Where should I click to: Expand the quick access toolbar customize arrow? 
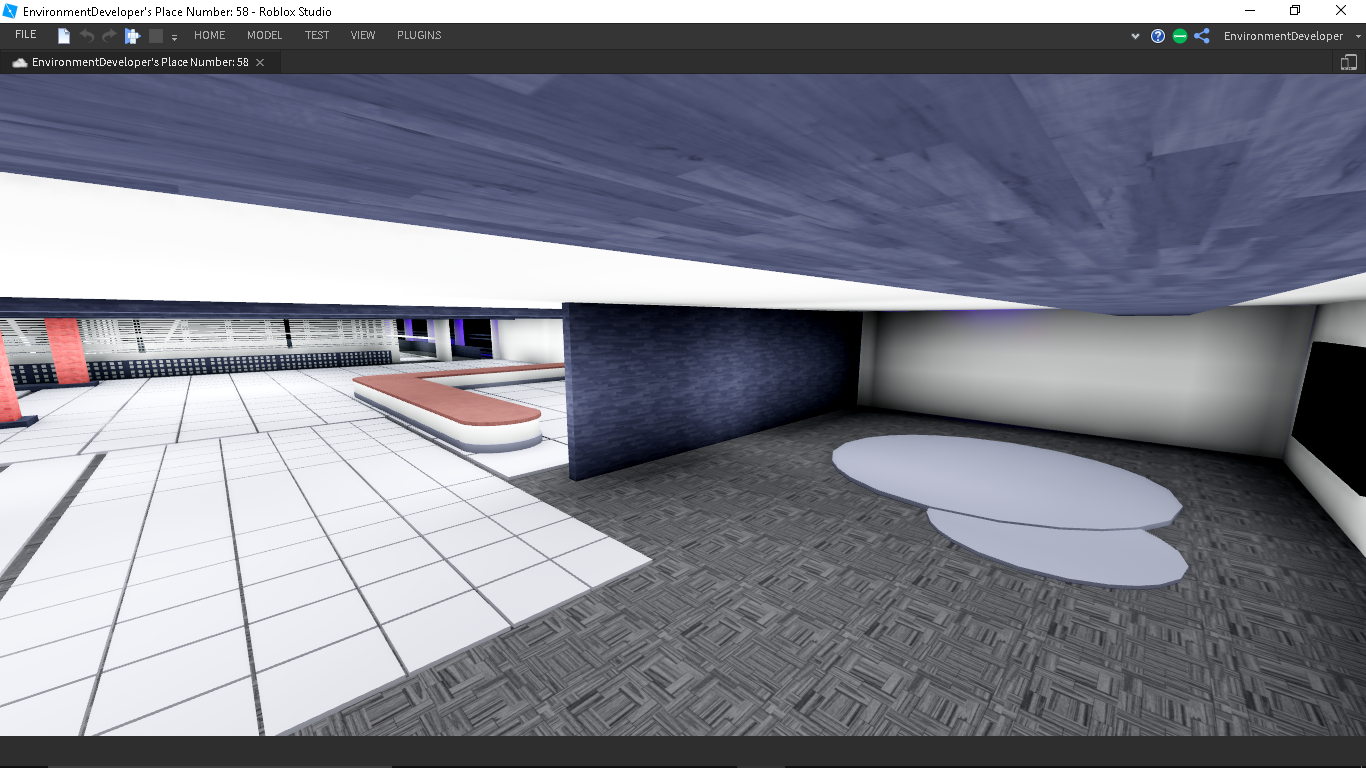click(174, 37)
